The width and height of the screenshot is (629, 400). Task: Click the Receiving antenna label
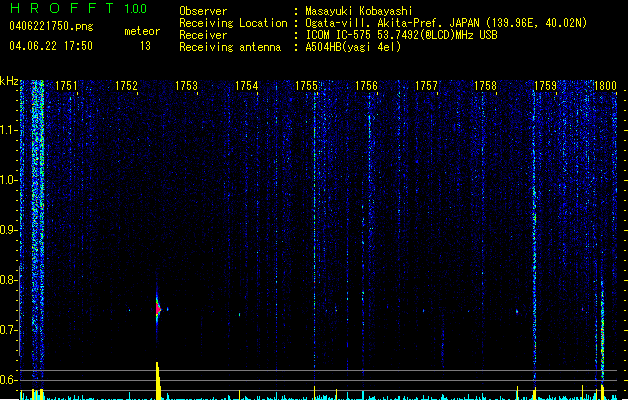[230, 47]
